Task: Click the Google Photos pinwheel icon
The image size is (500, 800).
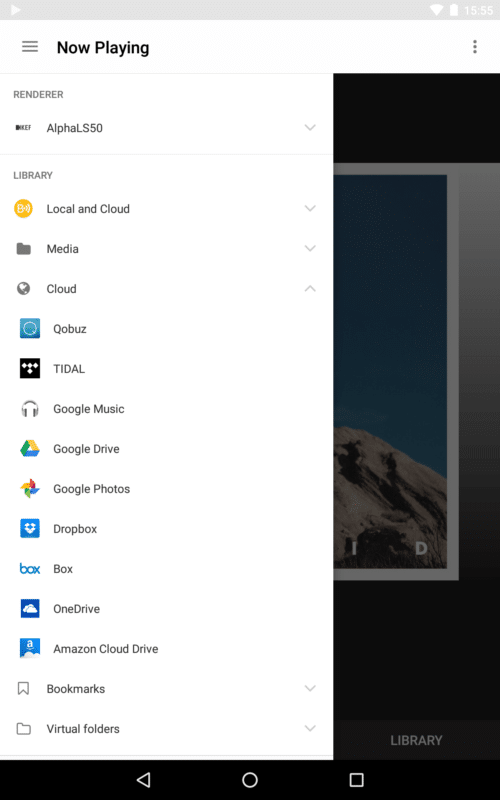Action: click(30, 489)
